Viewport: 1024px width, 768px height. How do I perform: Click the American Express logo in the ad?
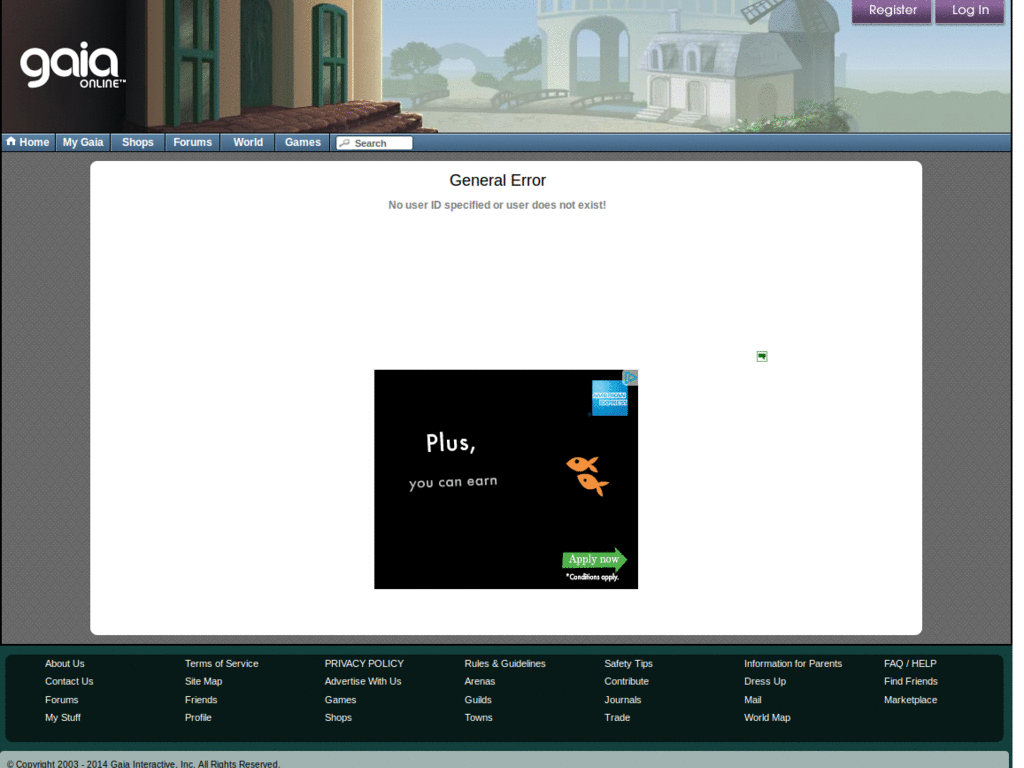pos(611,396)
